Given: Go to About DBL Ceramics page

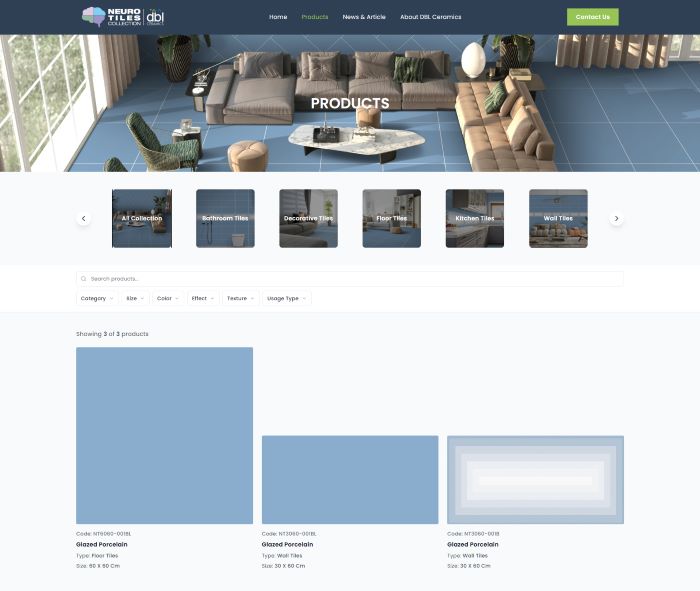Looking at the screenshot, I should click(430, 17).
